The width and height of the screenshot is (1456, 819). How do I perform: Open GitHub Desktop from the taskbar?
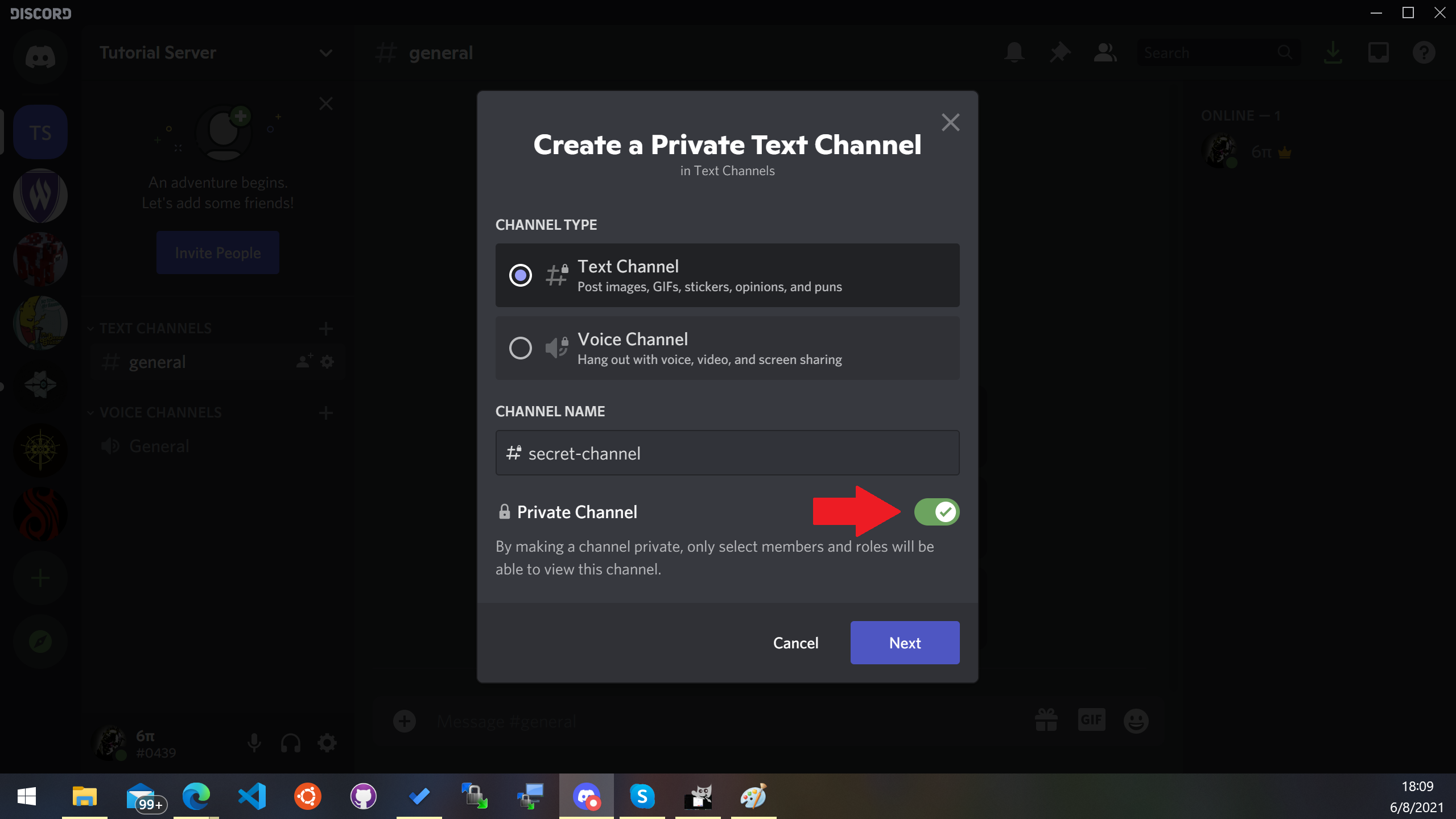click(363, 796)
